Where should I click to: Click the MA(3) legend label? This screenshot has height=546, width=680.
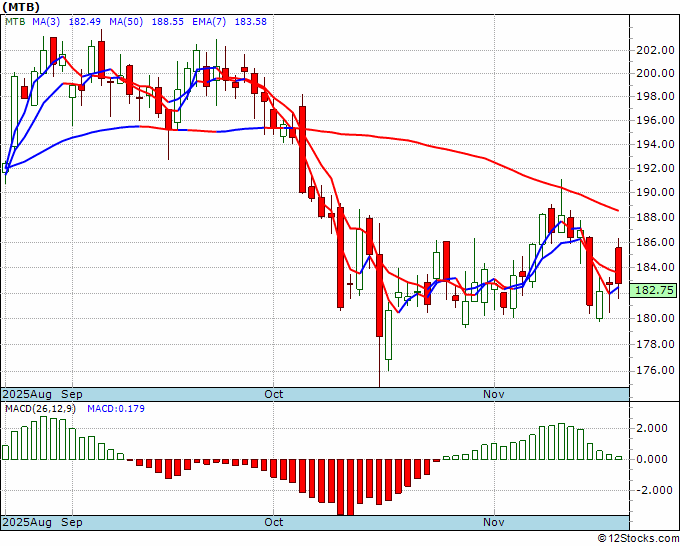click(46, 21)
